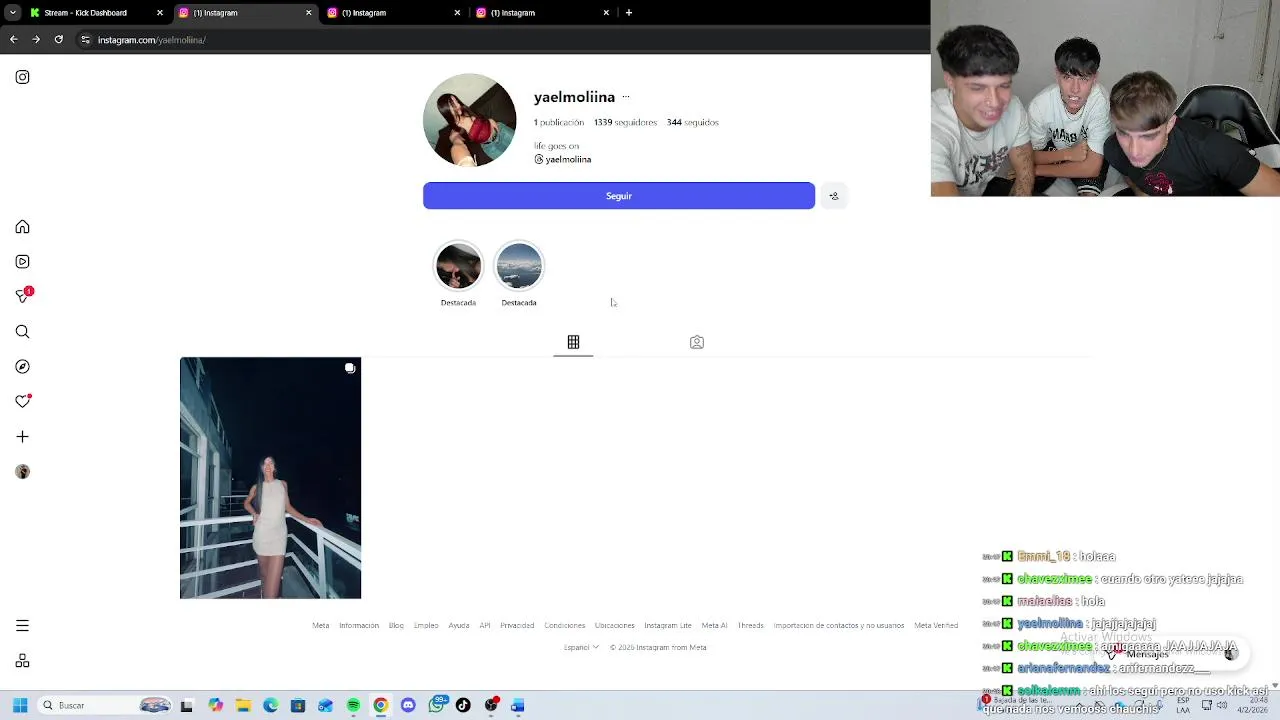
Task: Open Direct messages with the red badge
Action: pos(23,295)
